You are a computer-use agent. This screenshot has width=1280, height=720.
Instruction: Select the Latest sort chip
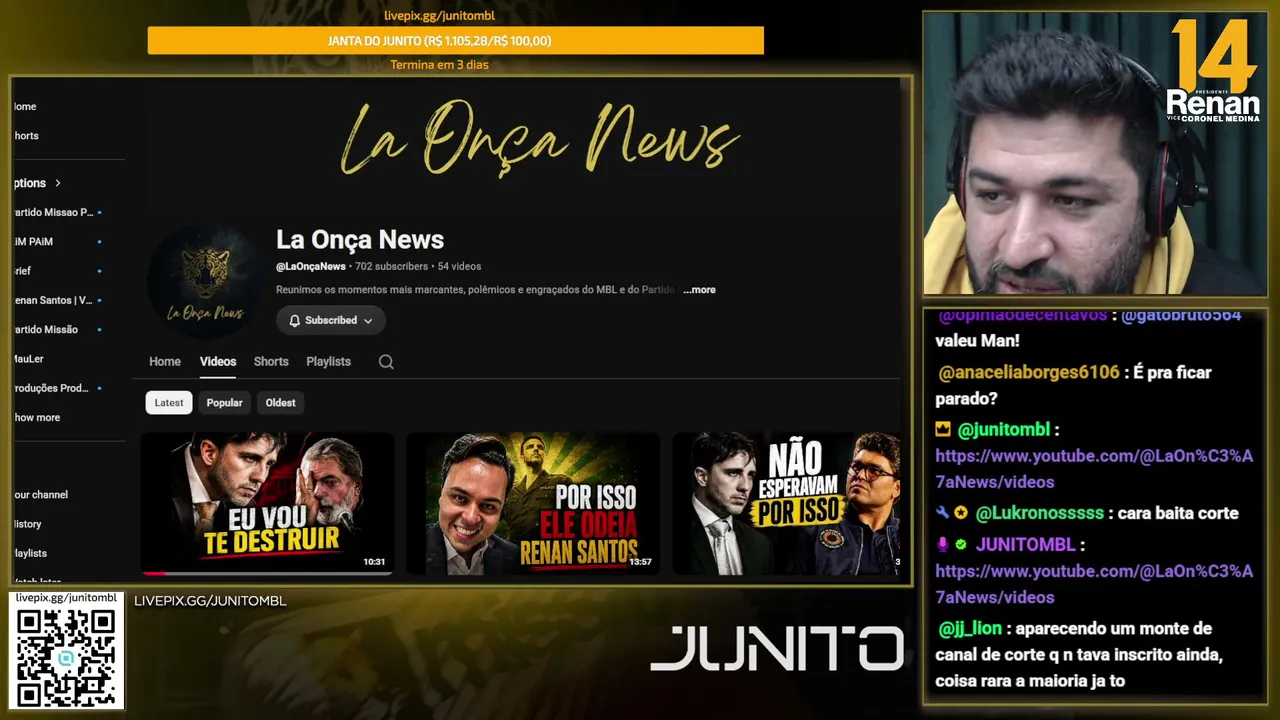(169, 403)
